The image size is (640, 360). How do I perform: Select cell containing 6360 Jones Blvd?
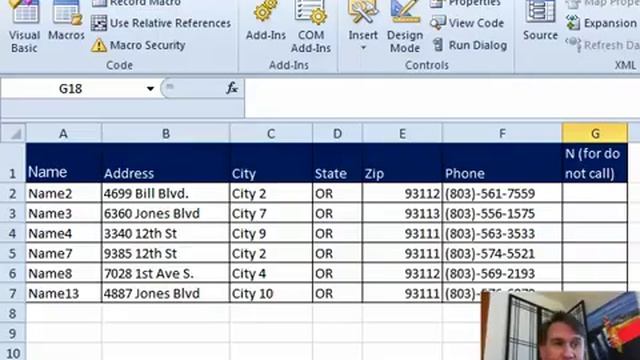[166, 213]
